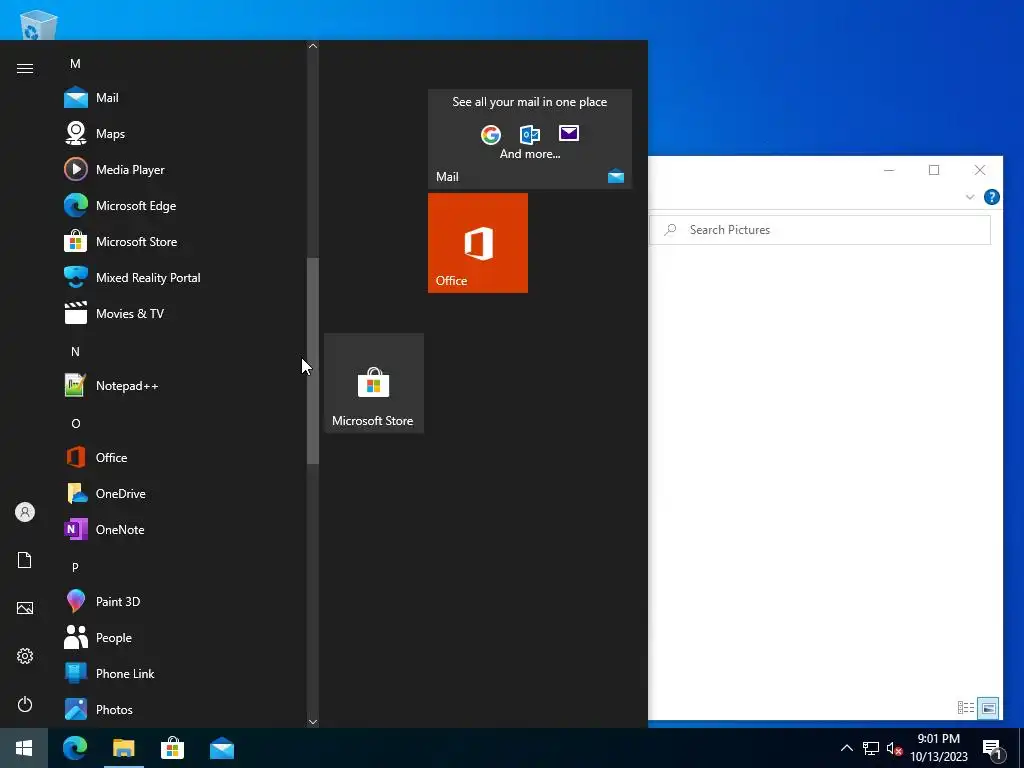Open network status tray icon

pos(871,748)
